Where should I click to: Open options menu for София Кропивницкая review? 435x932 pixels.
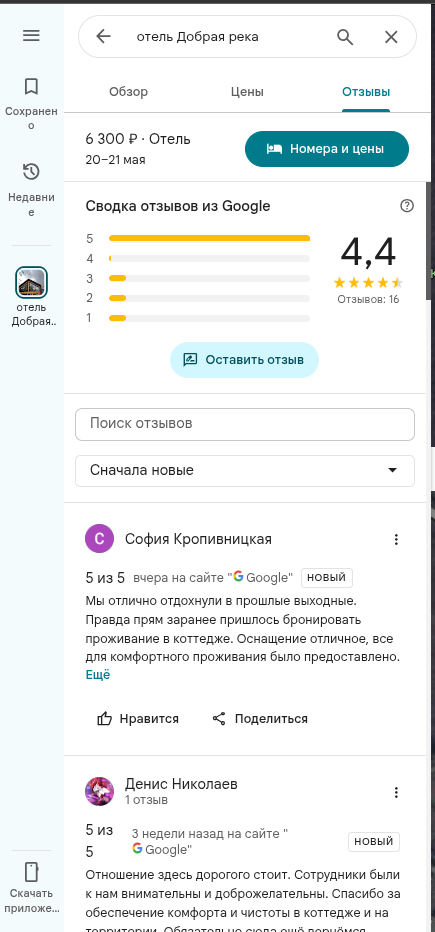[396, 539]
